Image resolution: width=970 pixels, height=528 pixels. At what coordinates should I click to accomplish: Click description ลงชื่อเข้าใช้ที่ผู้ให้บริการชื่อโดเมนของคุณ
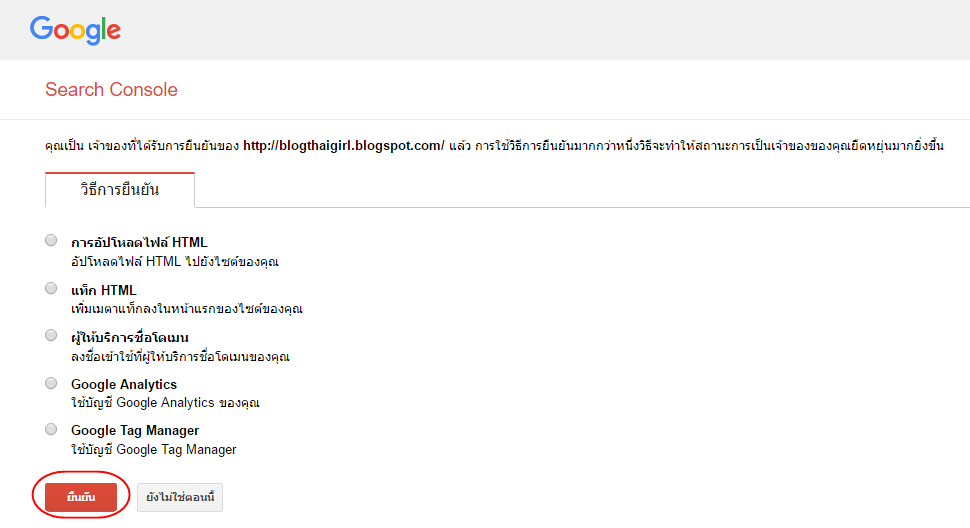click(x=180, y=357)
